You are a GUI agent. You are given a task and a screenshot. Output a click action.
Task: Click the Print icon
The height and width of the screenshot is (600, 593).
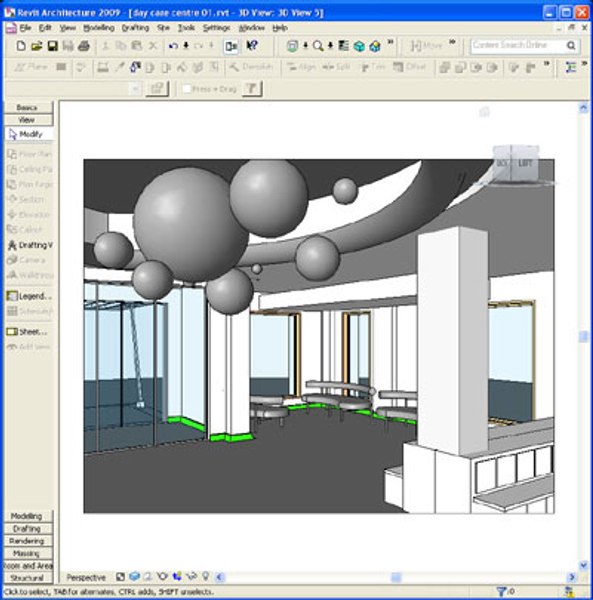coord(84,46)
